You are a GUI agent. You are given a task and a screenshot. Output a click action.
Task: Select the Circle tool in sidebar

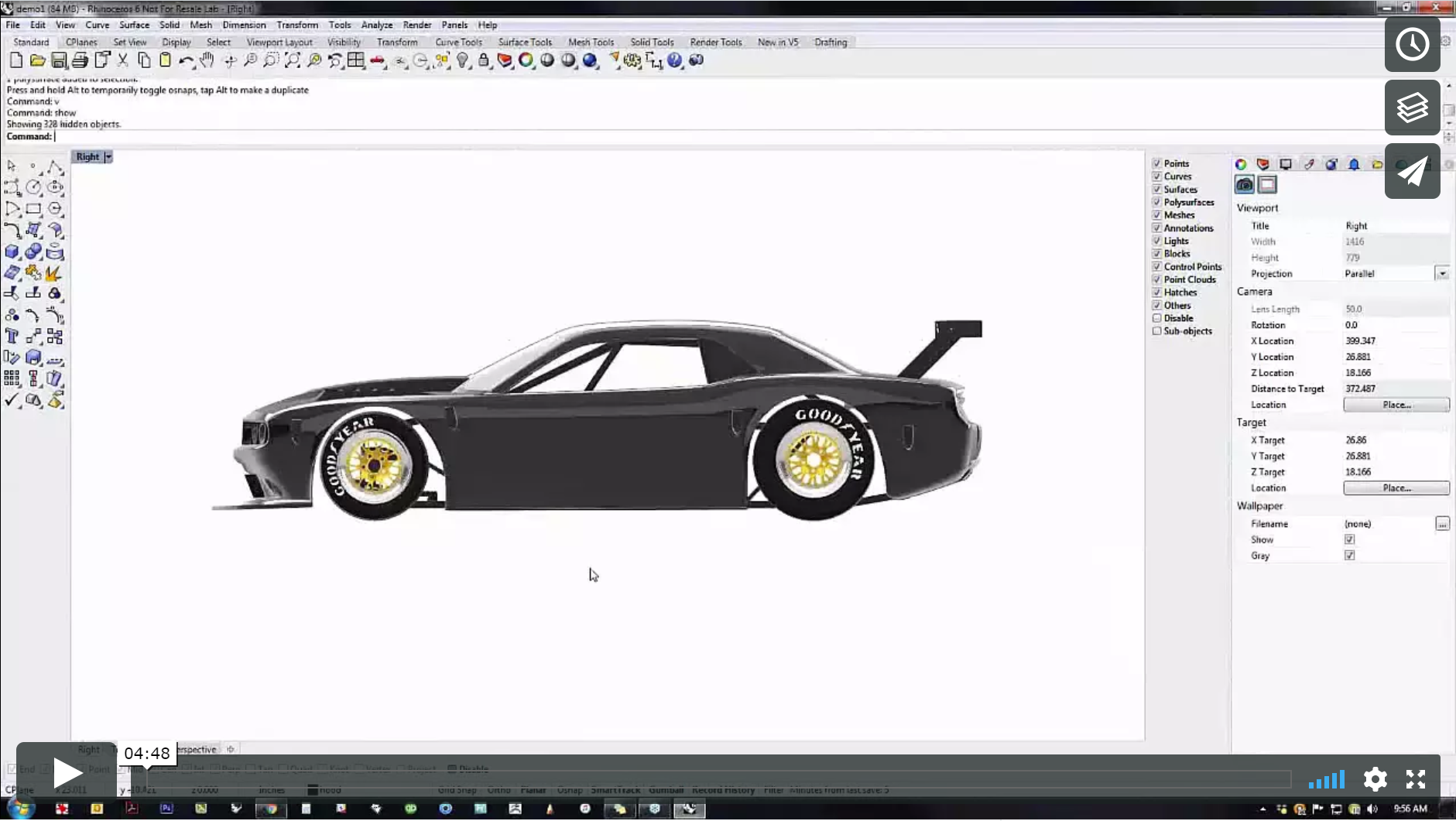pyautogui.click(x=33, y=187)
